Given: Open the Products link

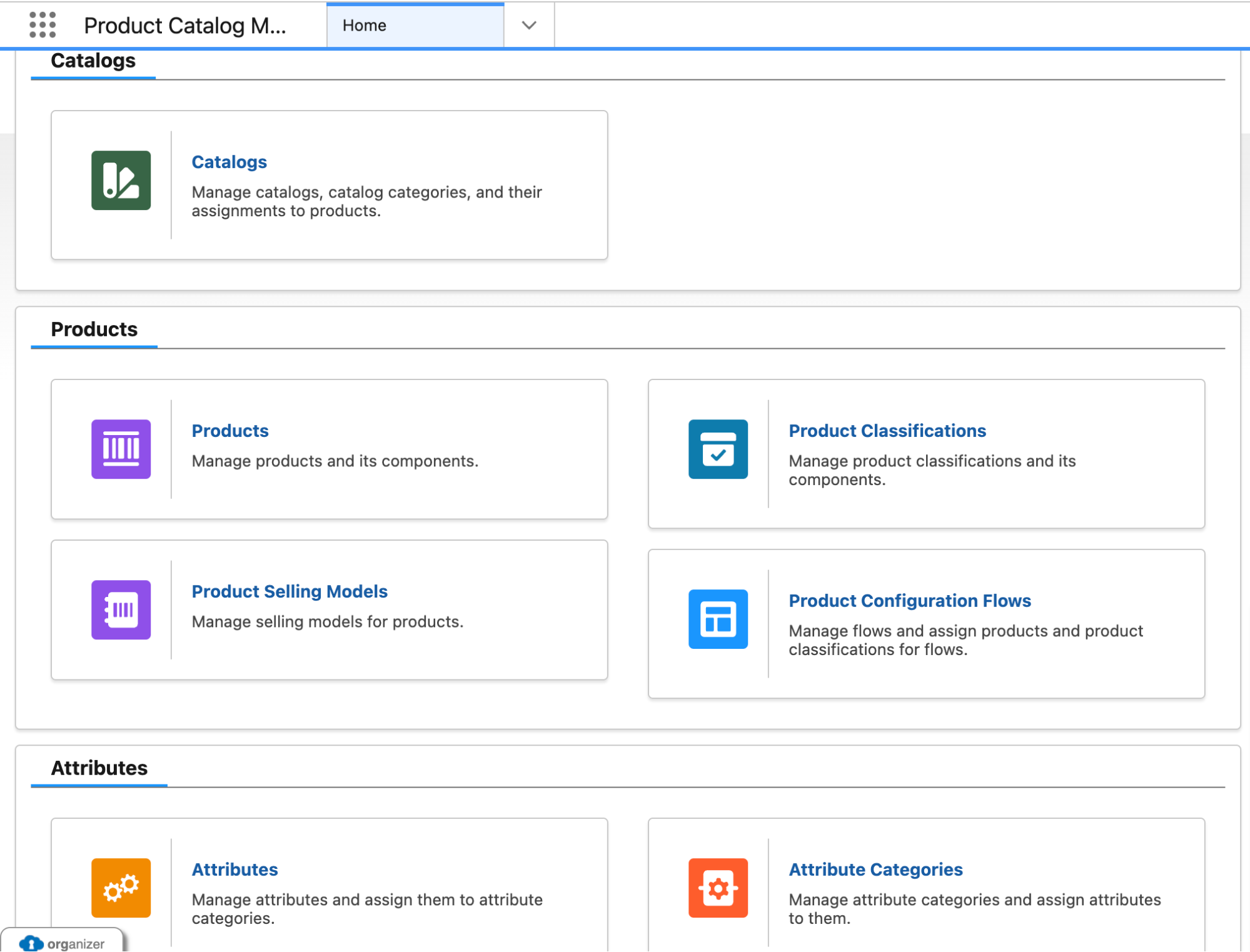Looking at the screenshot, I should (230, 431).
